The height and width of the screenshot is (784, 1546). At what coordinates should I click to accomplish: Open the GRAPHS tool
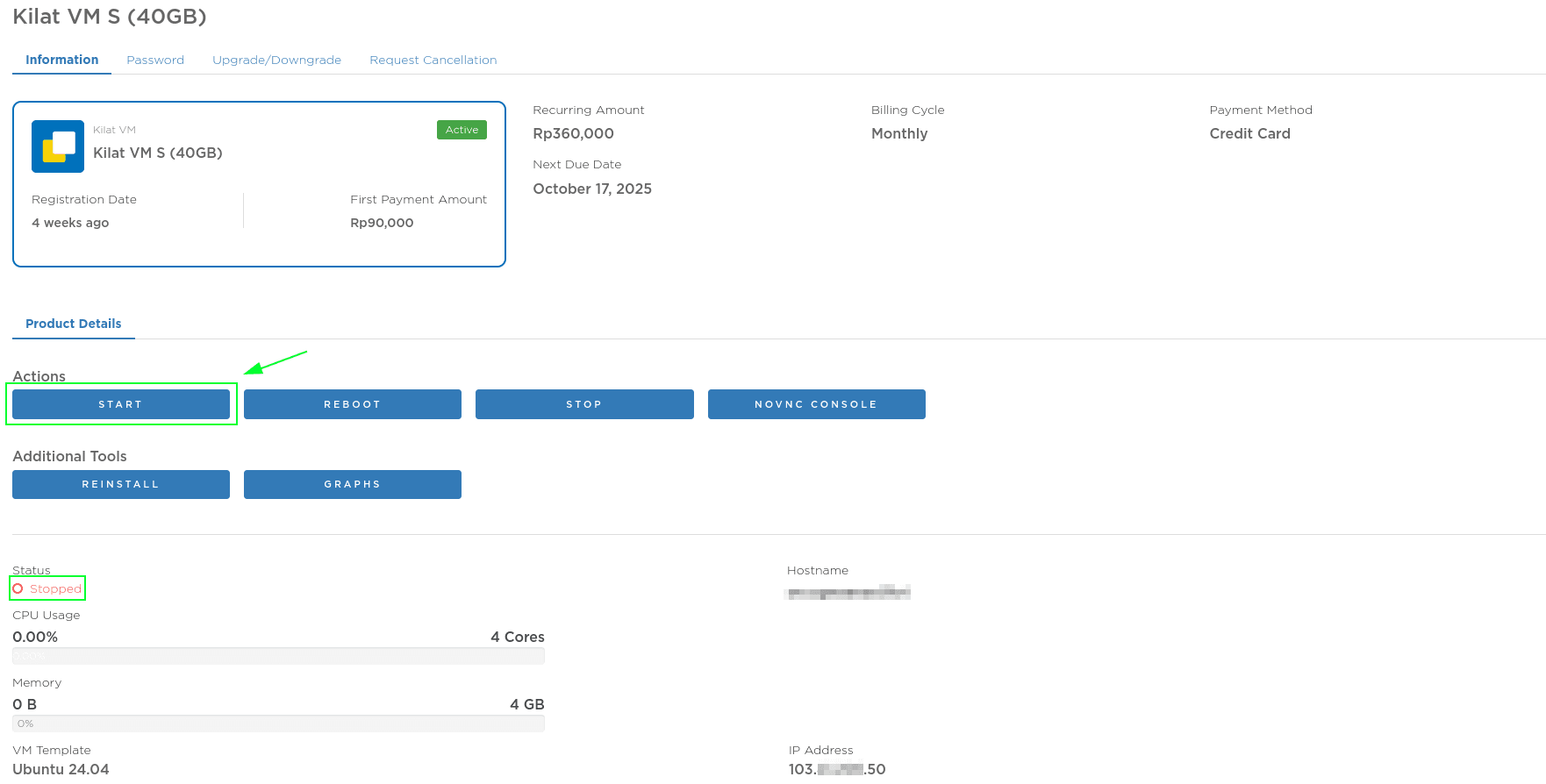[x=352, y=484]
